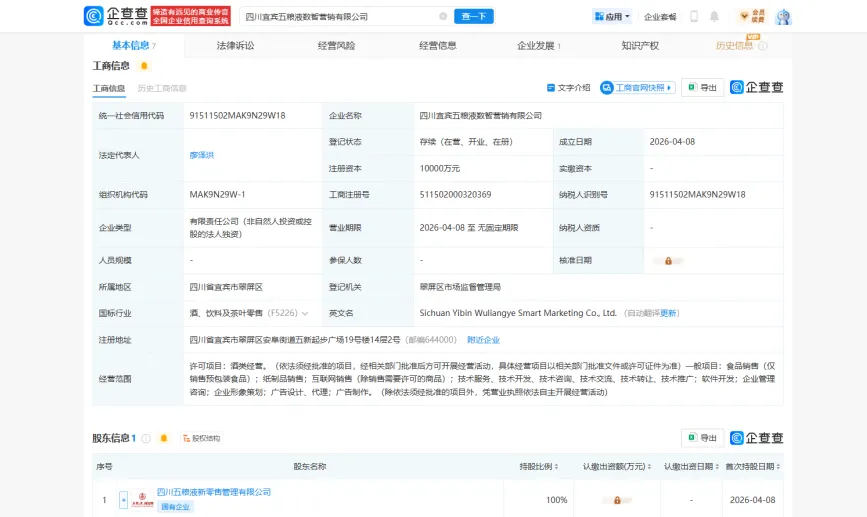Open 工商官网快照 snapshot button
This screenshot has height=517, width=867.
(638, 87)
